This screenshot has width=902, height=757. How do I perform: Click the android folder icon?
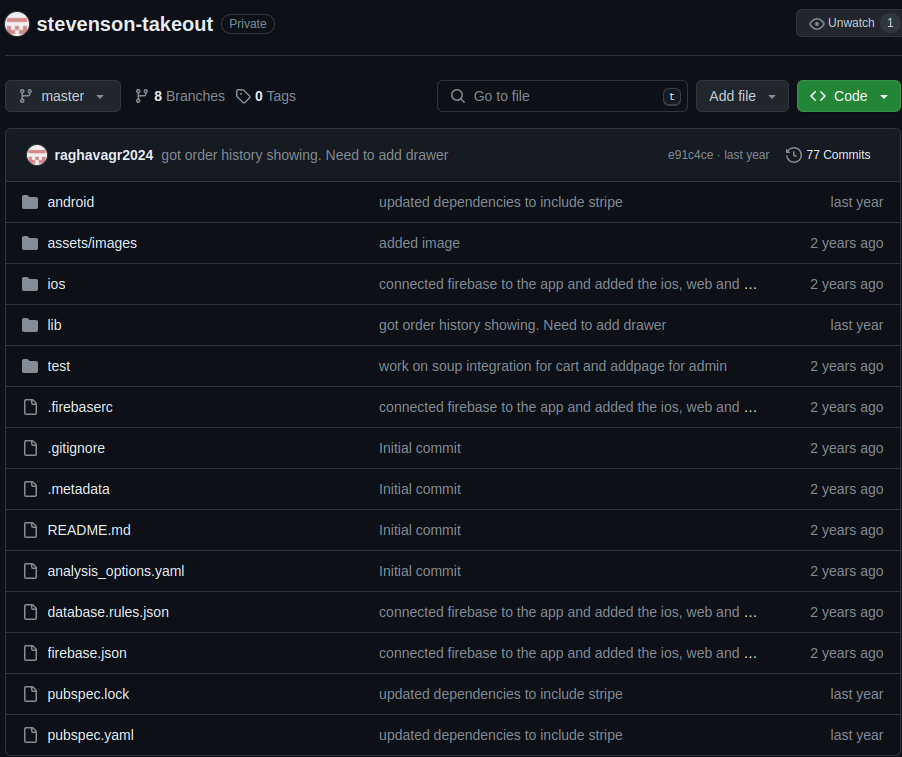(x=29, y=202)
